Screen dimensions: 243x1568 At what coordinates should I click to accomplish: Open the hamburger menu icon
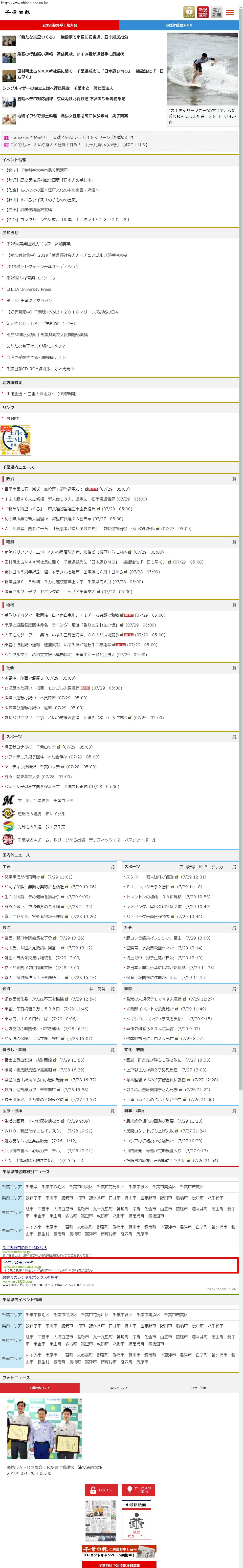(x=230, y=12)
